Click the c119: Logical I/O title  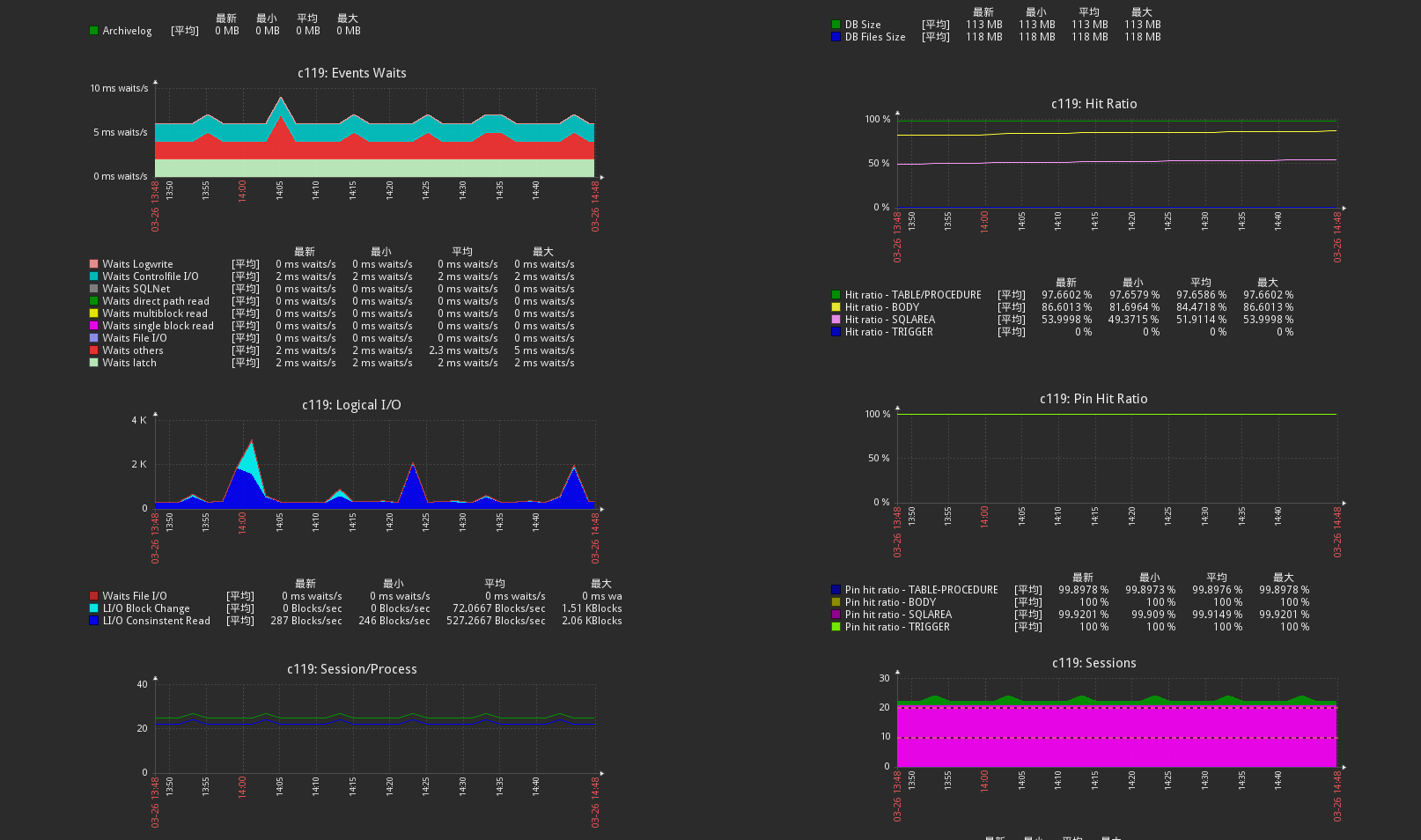[x=352, y=404]
